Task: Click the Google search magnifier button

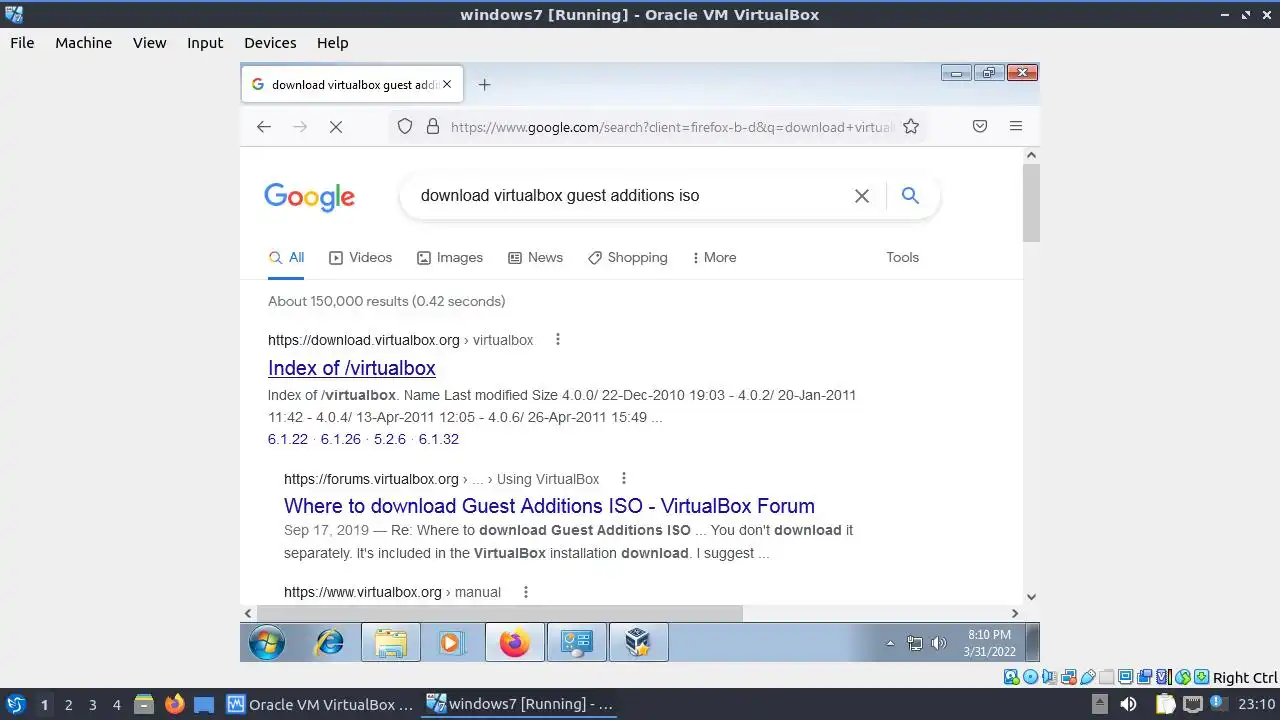Action: (910, 196)
